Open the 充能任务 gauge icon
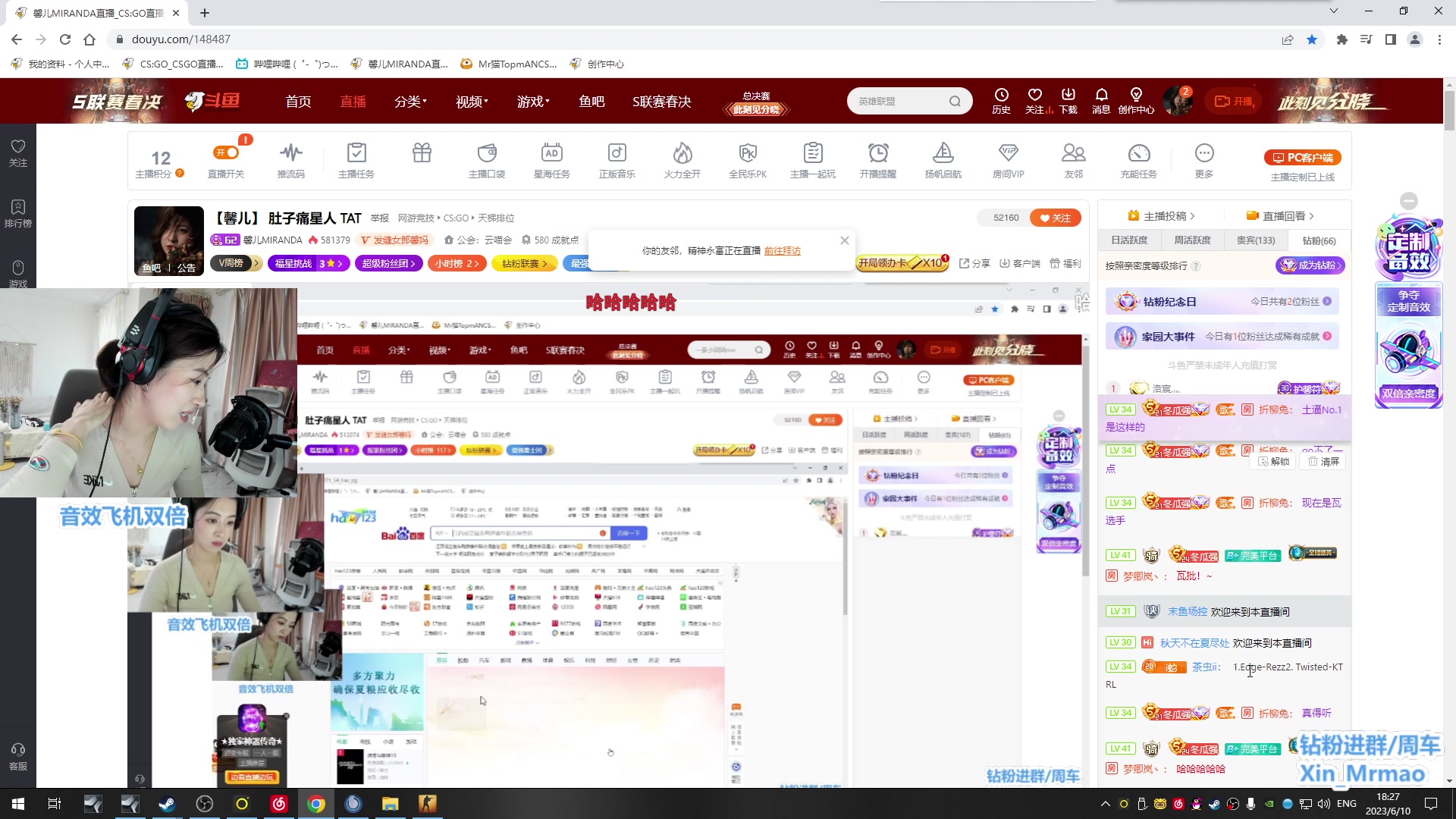Image resolution: width=1456 pixels, height=819 pixels. (x=1139, y=153)
